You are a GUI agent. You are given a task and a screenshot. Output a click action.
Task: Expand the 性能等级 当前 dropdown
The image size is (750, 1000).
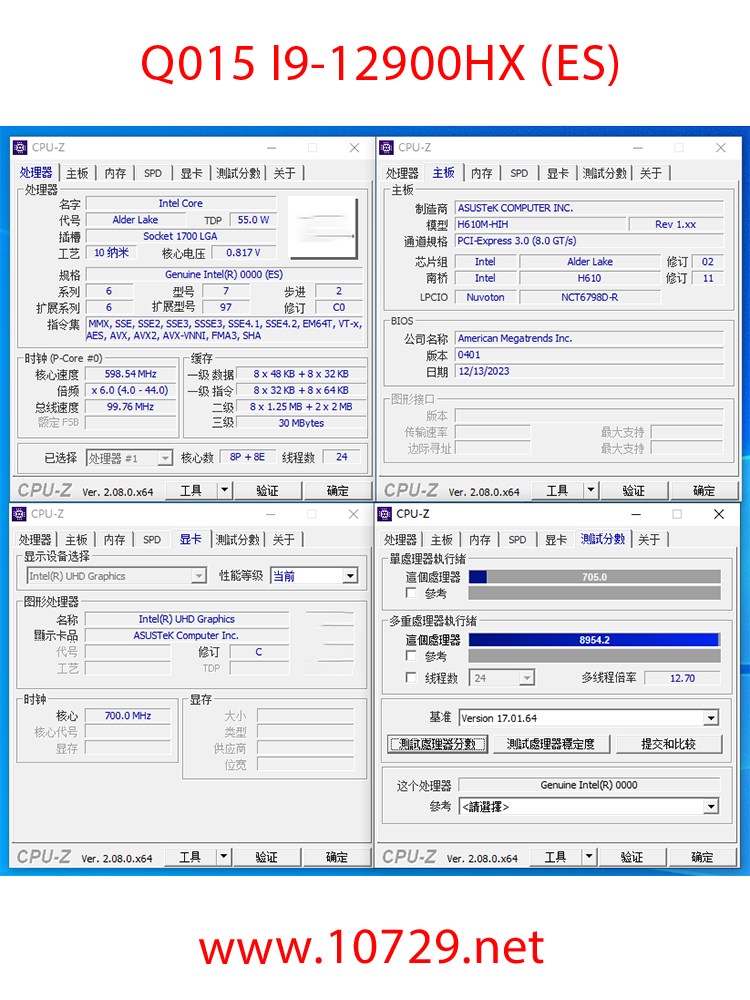tap(349, 576)
